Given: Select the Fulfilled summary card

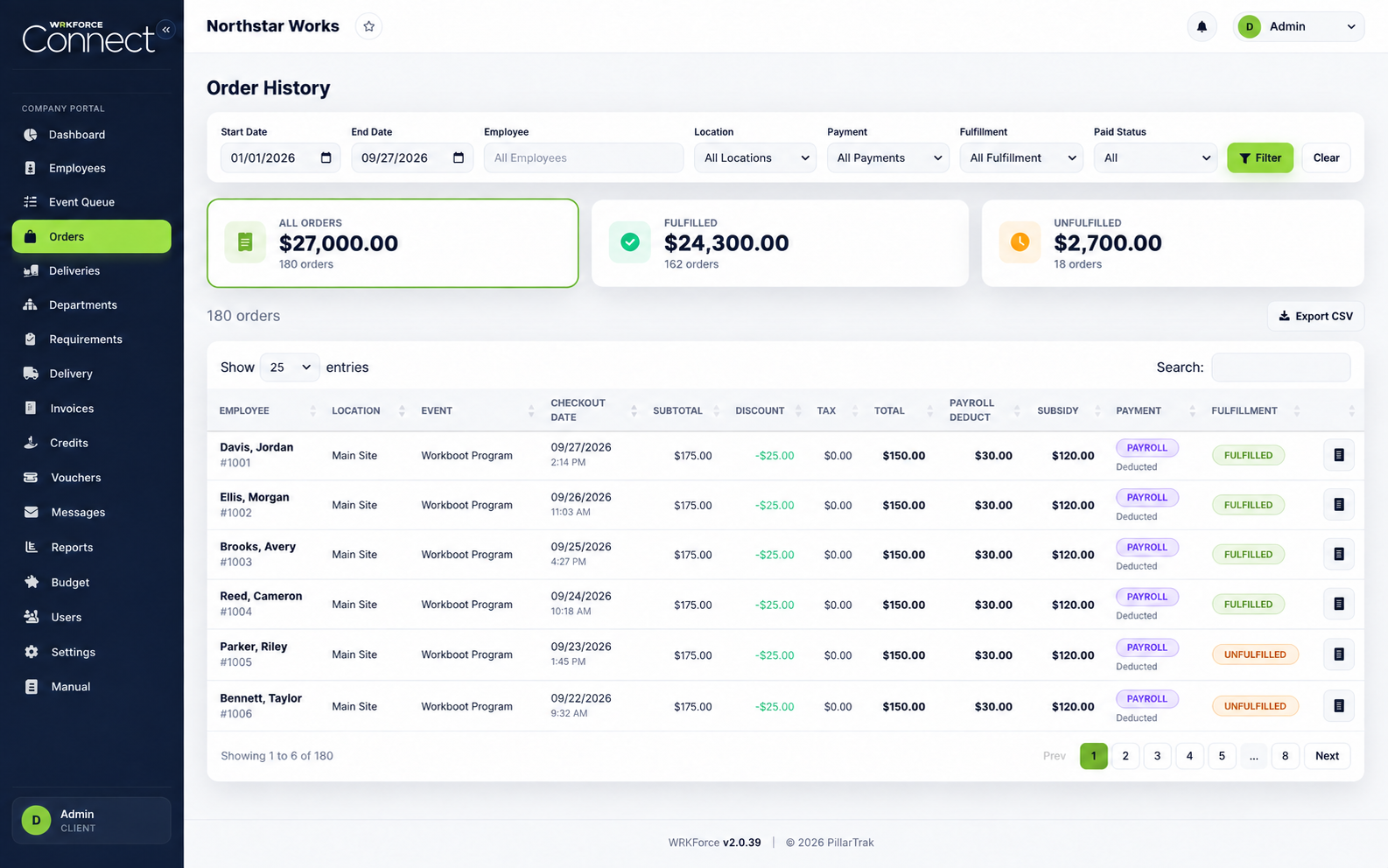Looking at the screenshot, I should click(780, 243).
